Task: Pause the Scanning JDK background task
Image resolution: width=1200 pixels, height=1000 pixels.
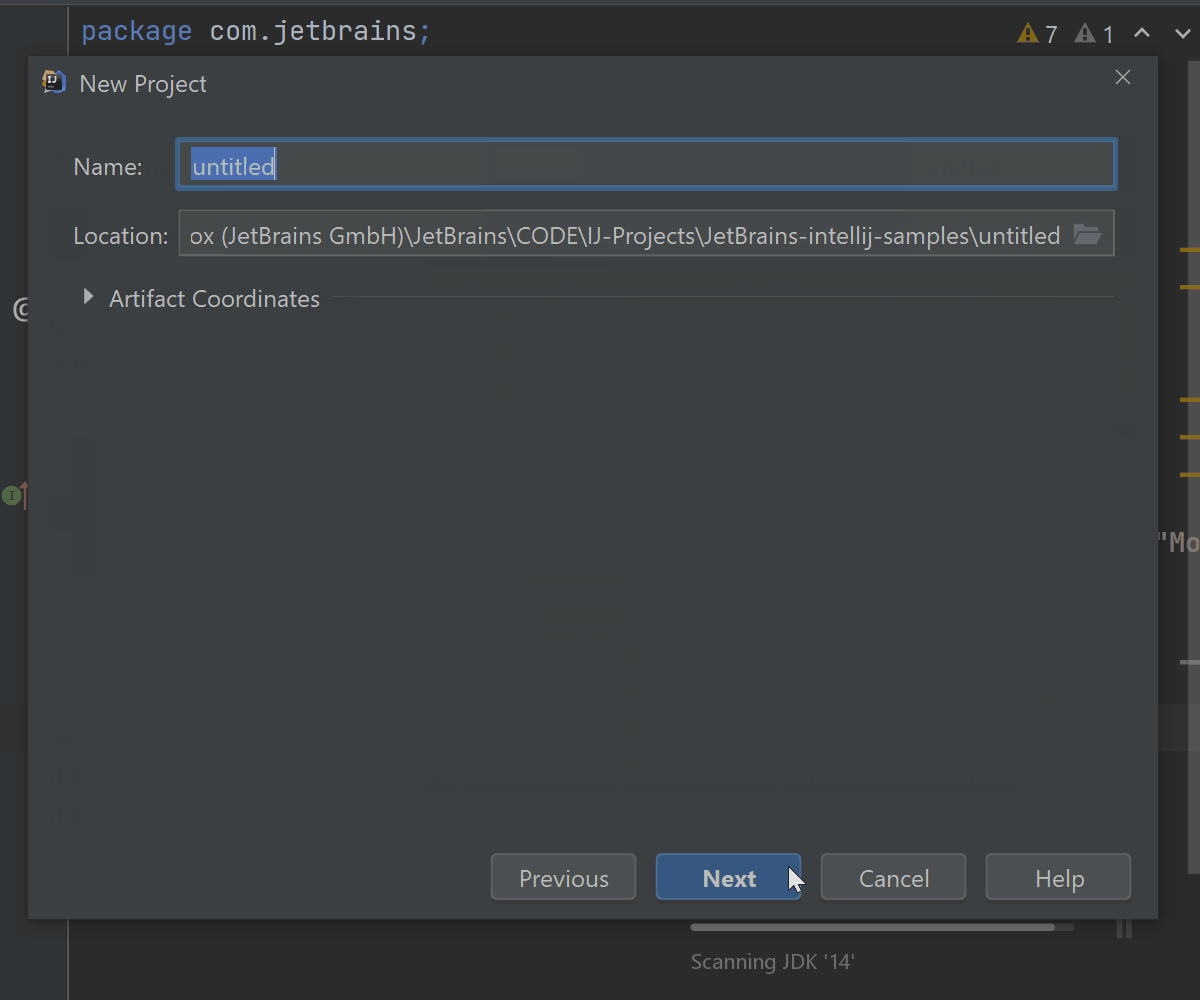Action: [x=1124, y=927]
